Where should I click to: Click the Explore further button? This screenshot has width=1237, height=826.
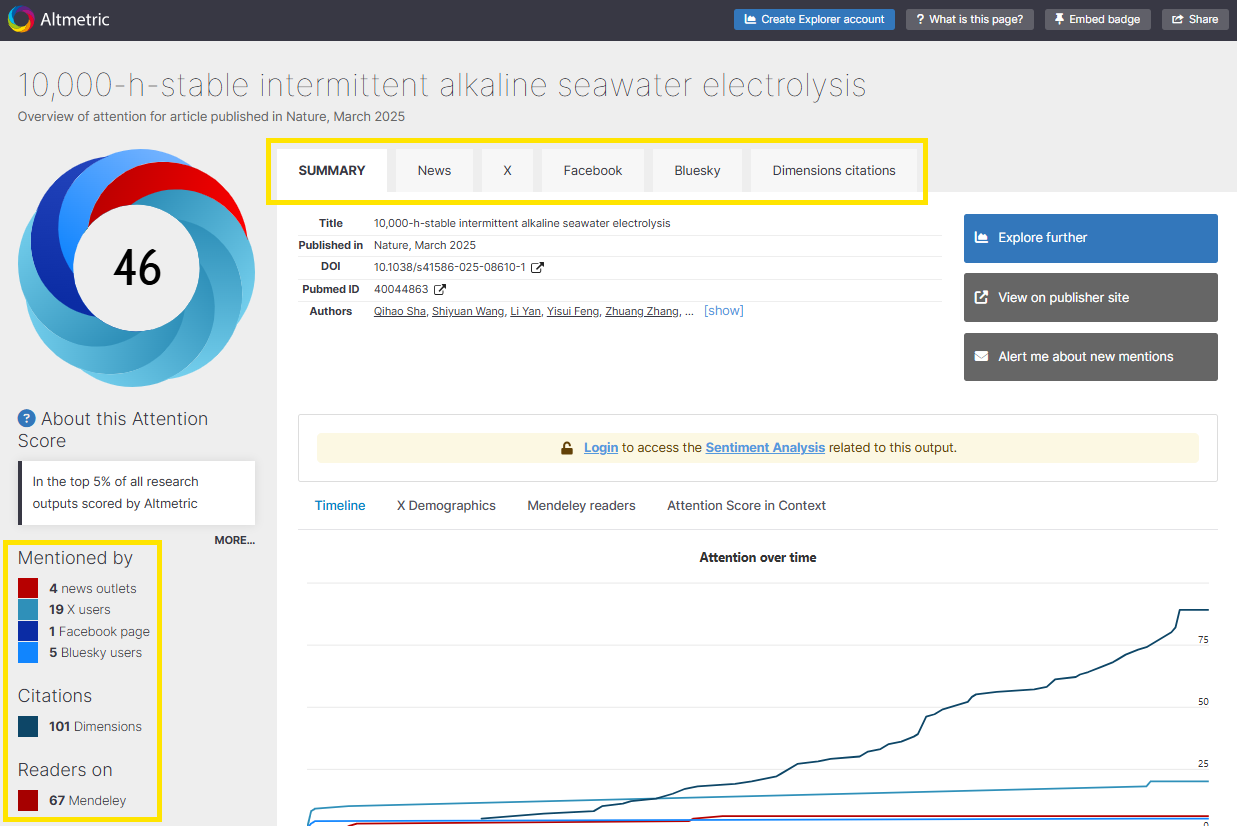click(x=1090, y=238)
